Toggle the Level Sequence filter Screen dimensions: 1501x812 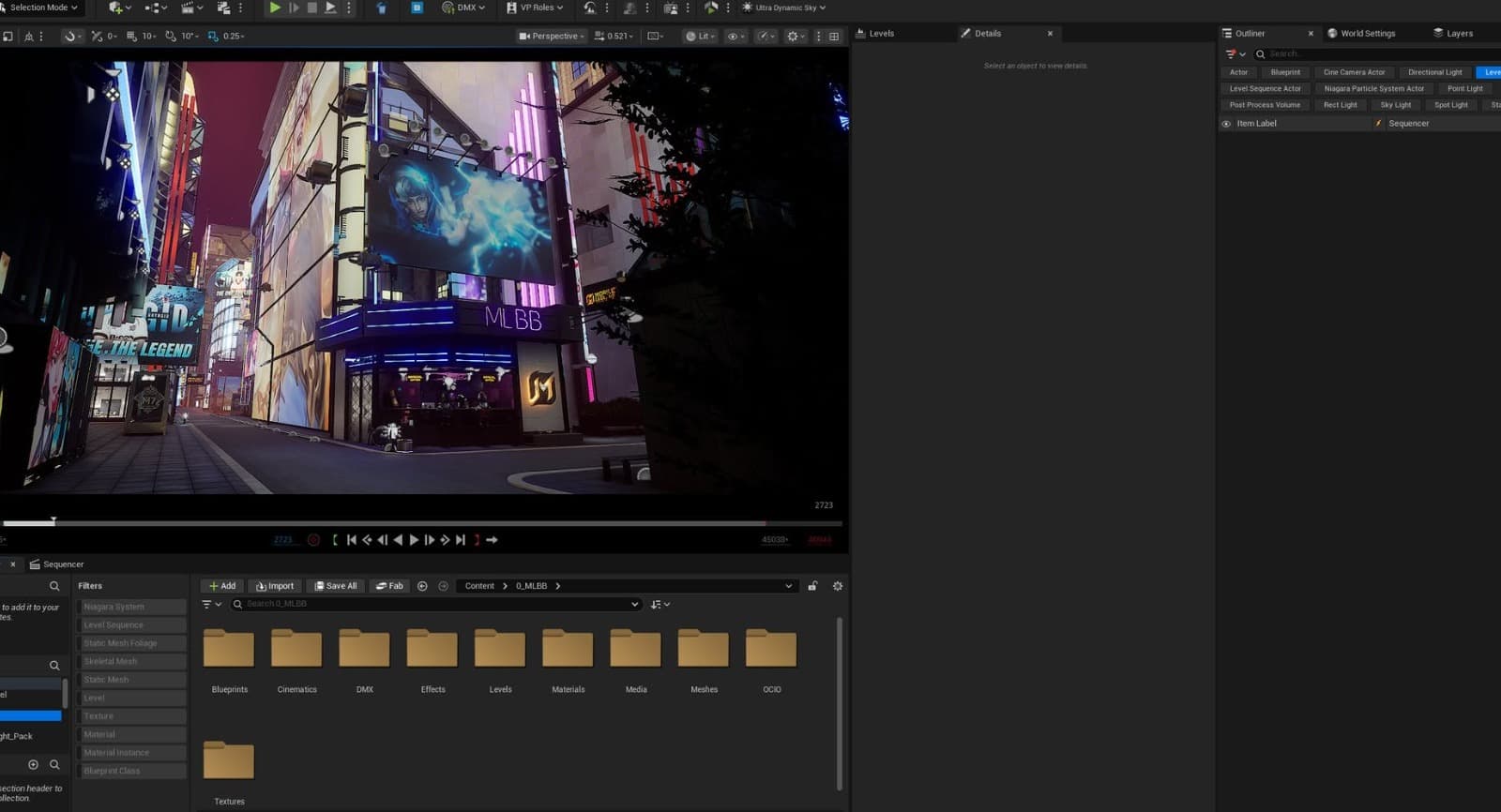pyautogui.click(x=131, y=625)
